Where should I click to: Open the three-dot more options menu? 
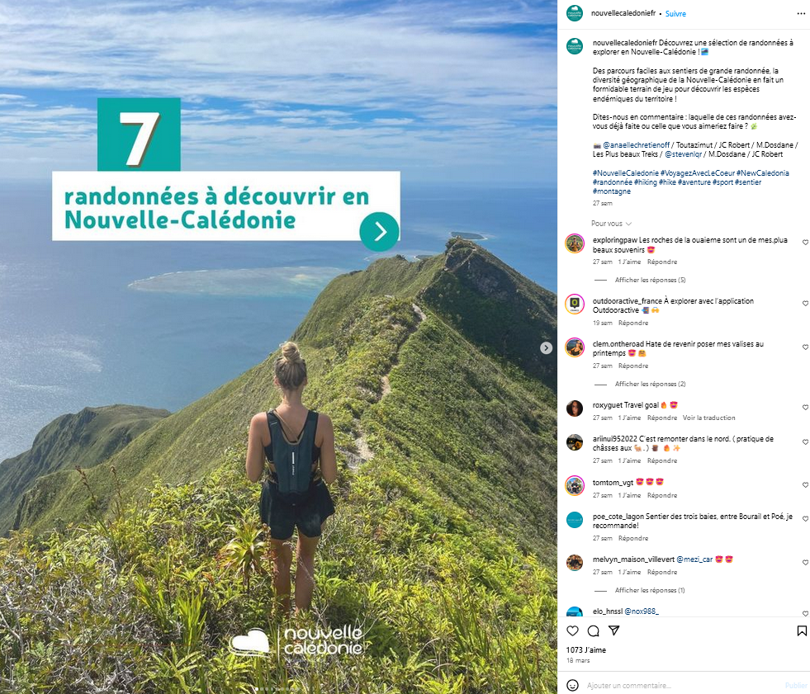click(801, 14)
